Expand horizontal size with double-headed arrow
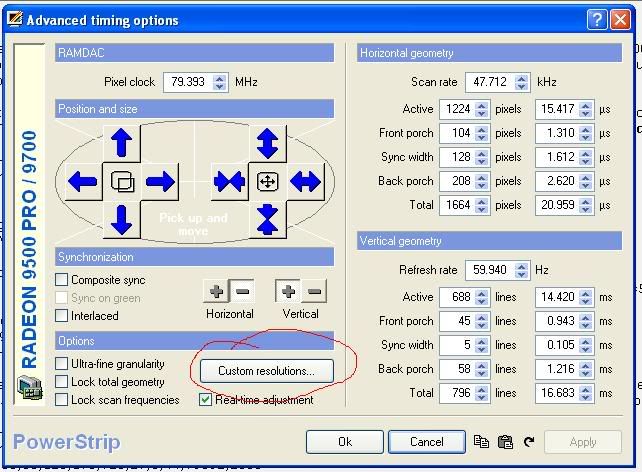Viewport: 642px width, 472px height. (306, 181)
